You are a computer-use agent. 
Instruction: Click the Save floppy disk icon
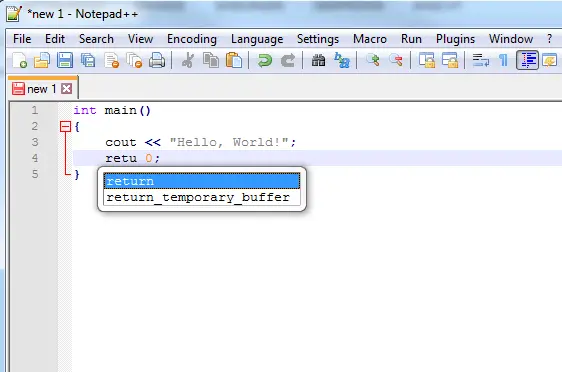65,60
